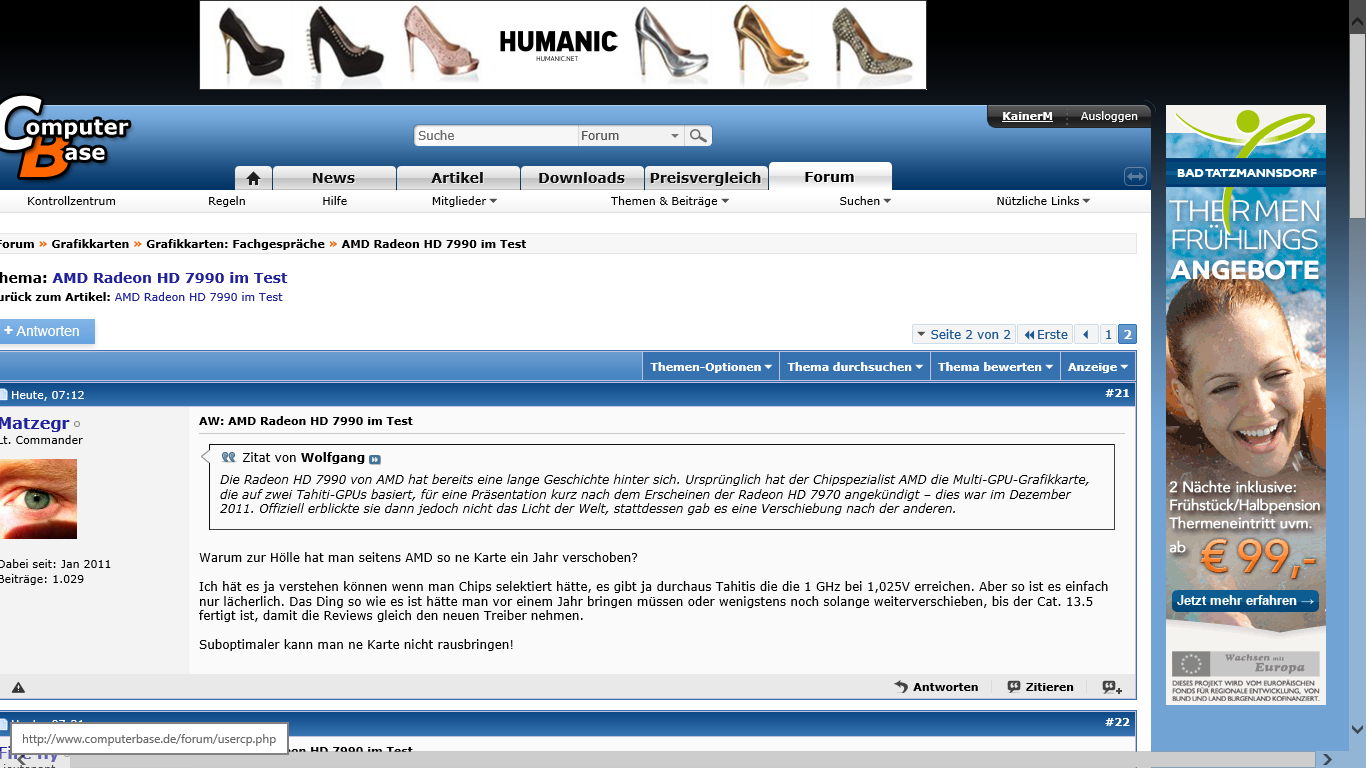The height and width of the screenshot is (768, 1366).
Task: View original post arrow next to Wolfgang
Action: point(375,459)
